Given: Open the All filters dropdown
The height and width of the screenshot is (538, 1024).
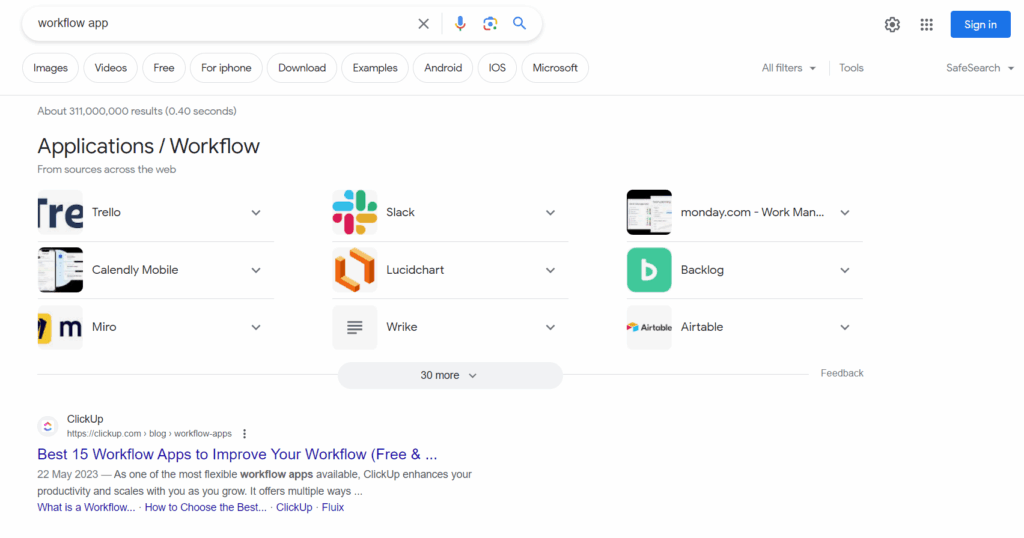Looking at the screenshot, I should (x=788, y=68).
